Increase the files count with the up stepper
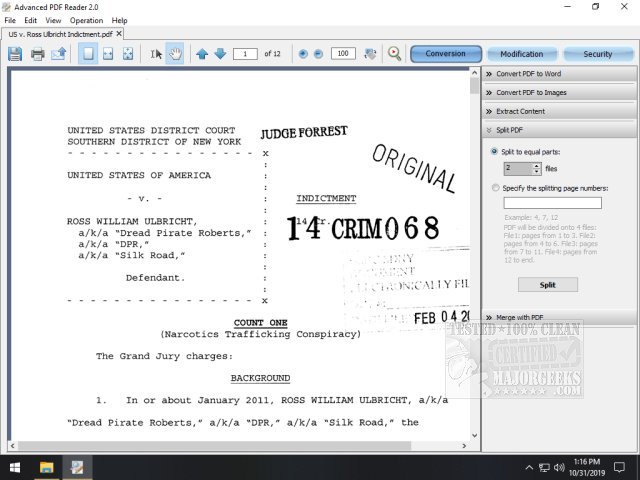The image size is (640, 480). [x=537, y=165]
